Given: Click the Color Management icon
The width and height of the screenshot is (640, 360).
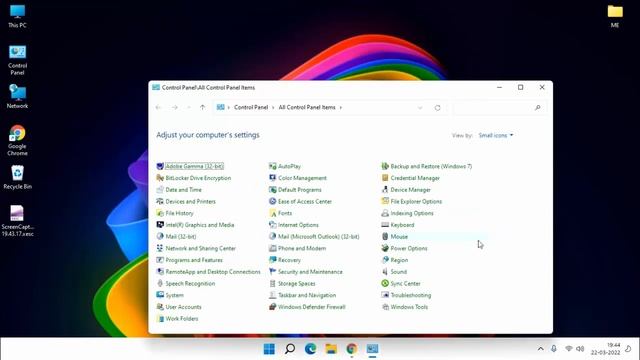Looking at the screenshot, I should [273, 178].
